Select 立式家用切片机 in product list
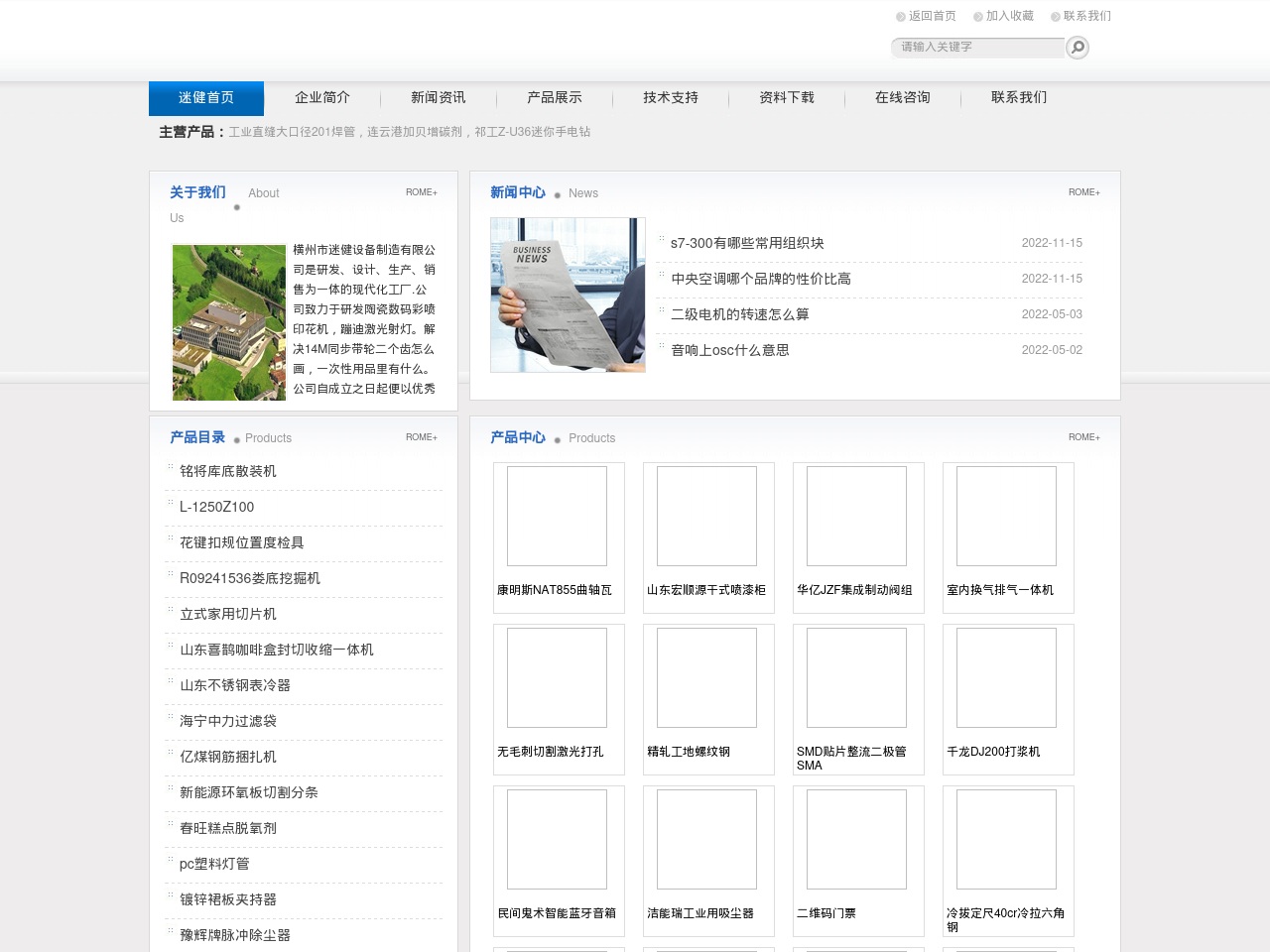The height and width of the screenshot is (952, 1270). click(228, 615)
